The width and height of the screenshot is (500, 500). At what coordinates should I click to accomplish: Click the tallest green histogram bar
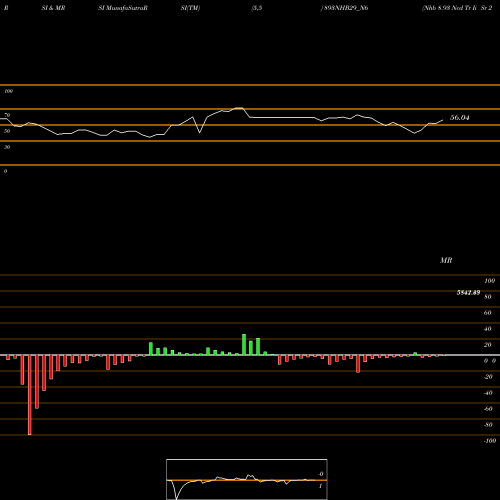(x=244, y=345)
